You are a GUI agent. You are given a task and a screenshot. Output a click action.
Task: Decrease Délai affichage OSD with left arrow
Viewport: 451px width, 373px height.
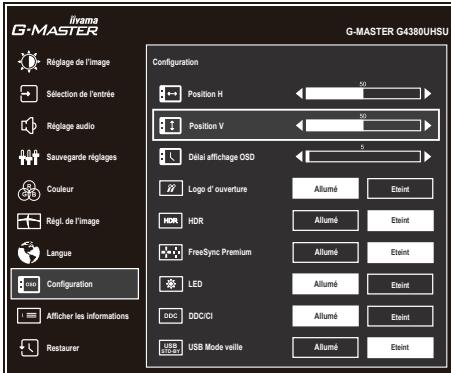point(299,157)
